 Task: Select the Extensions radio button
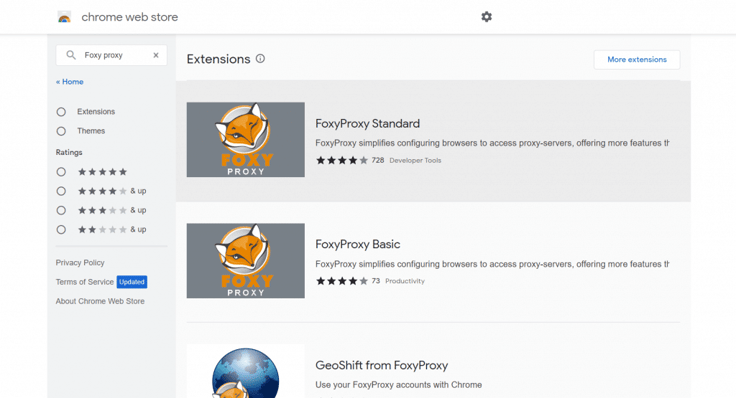61,112
